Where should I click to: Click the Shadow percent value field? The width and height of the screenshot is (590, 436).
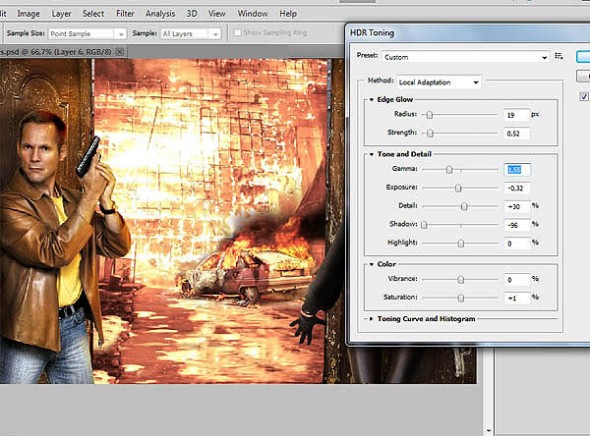517,225
